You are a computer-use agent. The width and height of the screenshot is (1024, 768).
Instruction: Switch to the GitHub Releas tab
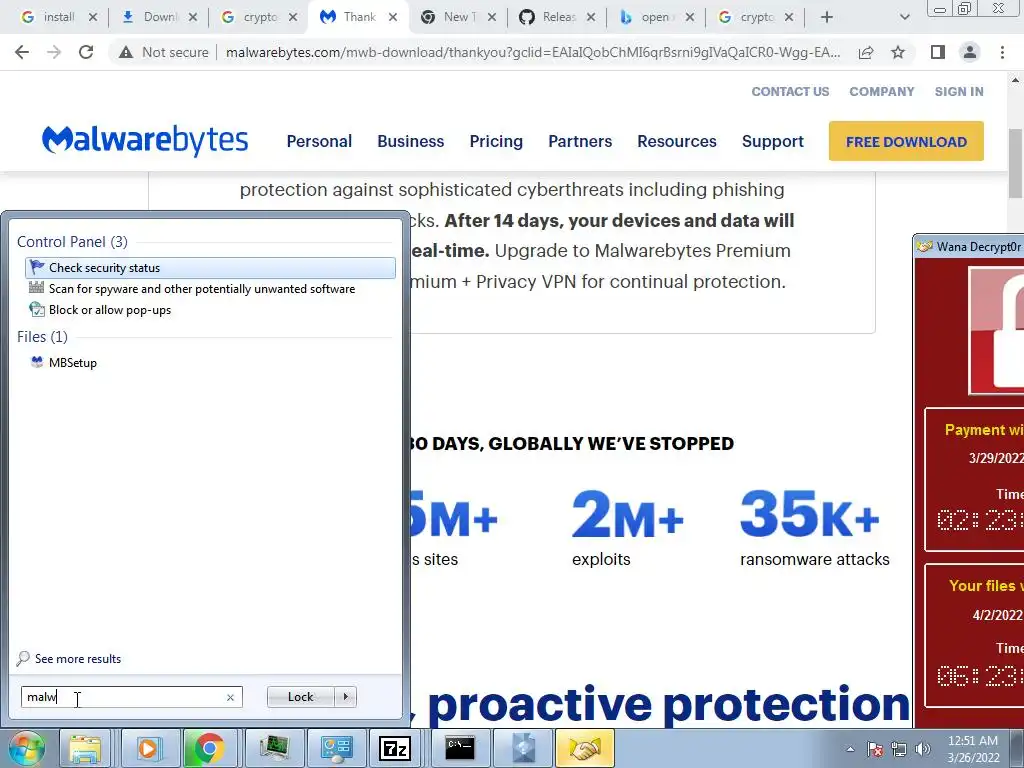point(548,17)
